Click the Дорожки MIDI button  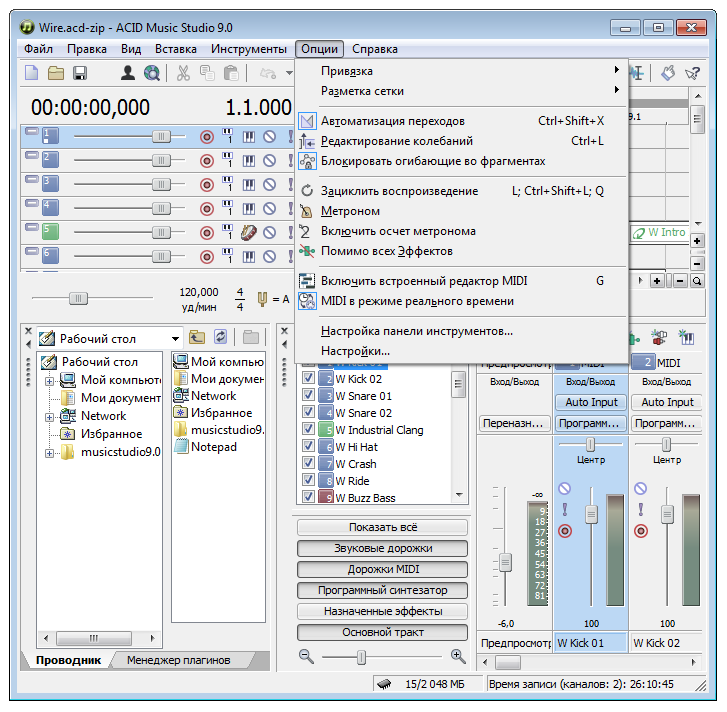pos(383,569)
